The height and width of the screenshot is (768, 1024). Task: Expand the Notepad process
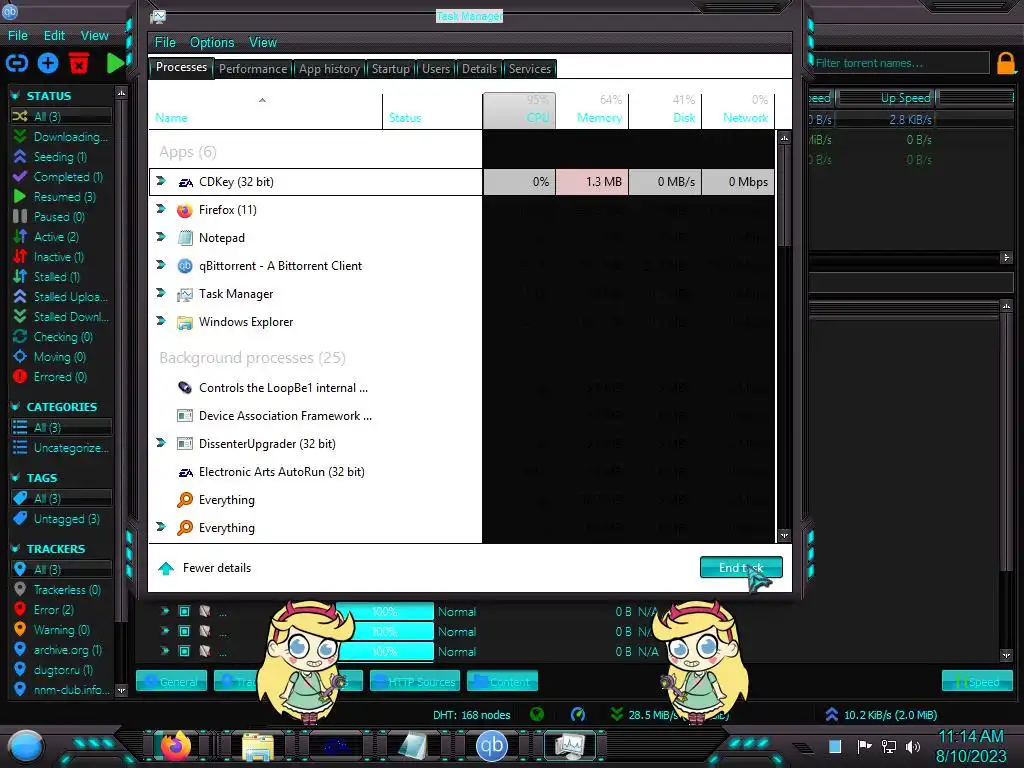pos(161,237)
